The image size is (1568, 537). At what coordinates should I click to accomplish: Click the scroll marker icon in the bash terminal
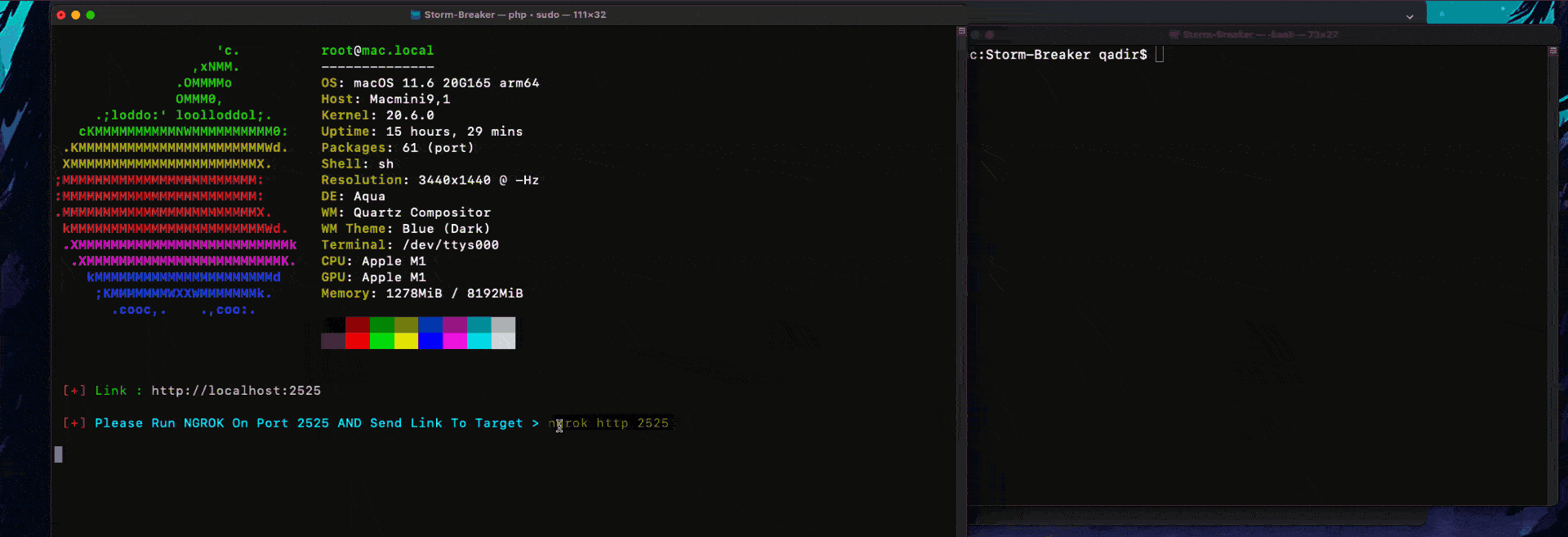(x=1552, y=51)
